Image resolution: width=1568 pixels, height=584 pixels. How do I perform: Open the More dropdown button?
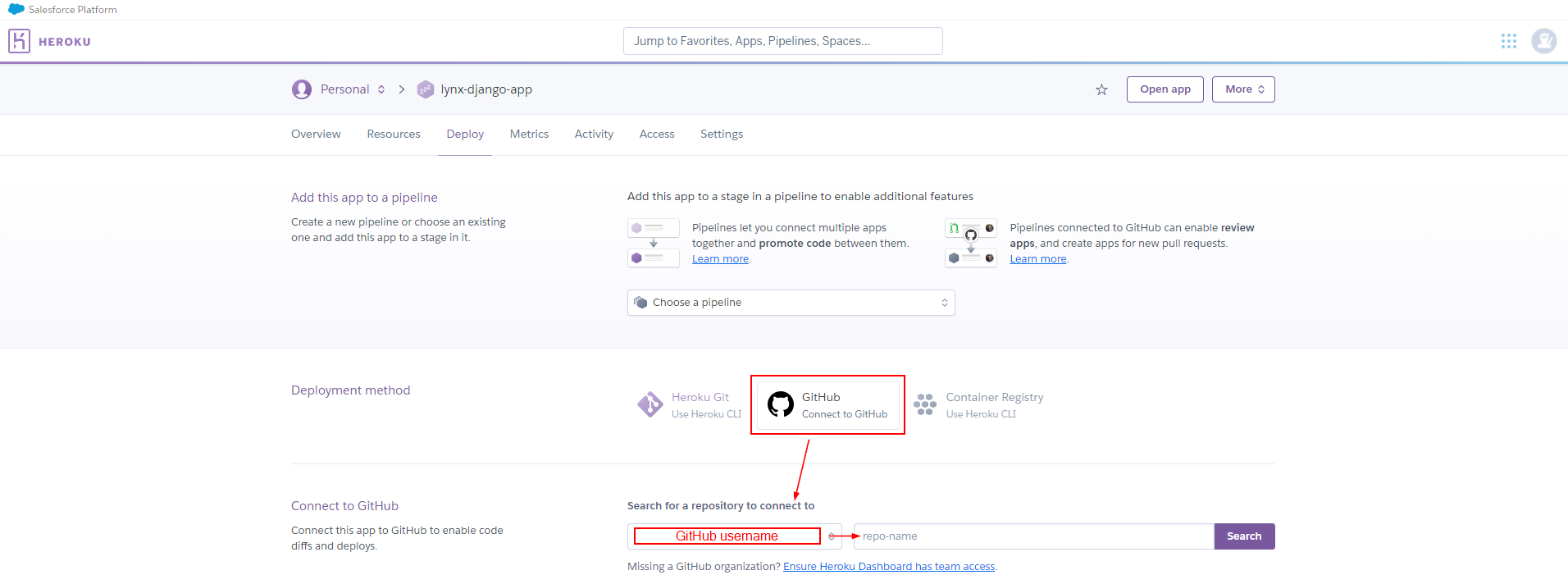tap(1243, 89)
